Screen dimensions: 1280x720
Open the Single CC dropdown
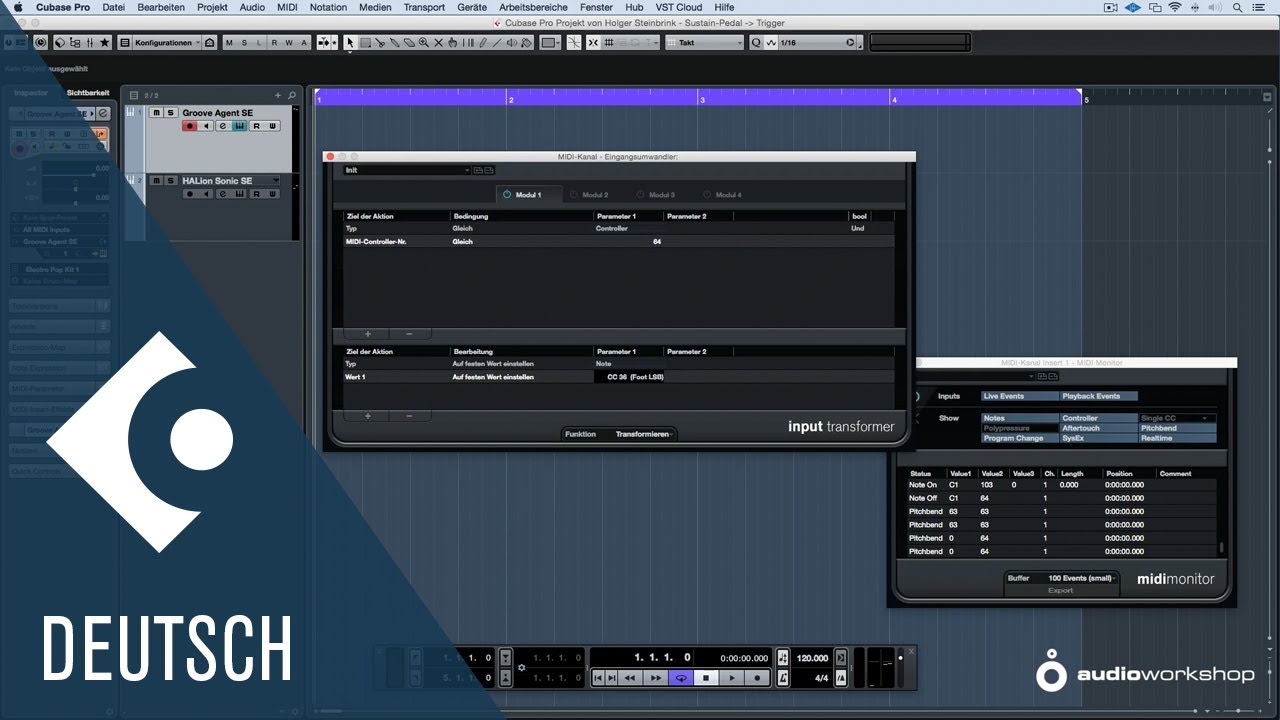(x=1177, y=418)
